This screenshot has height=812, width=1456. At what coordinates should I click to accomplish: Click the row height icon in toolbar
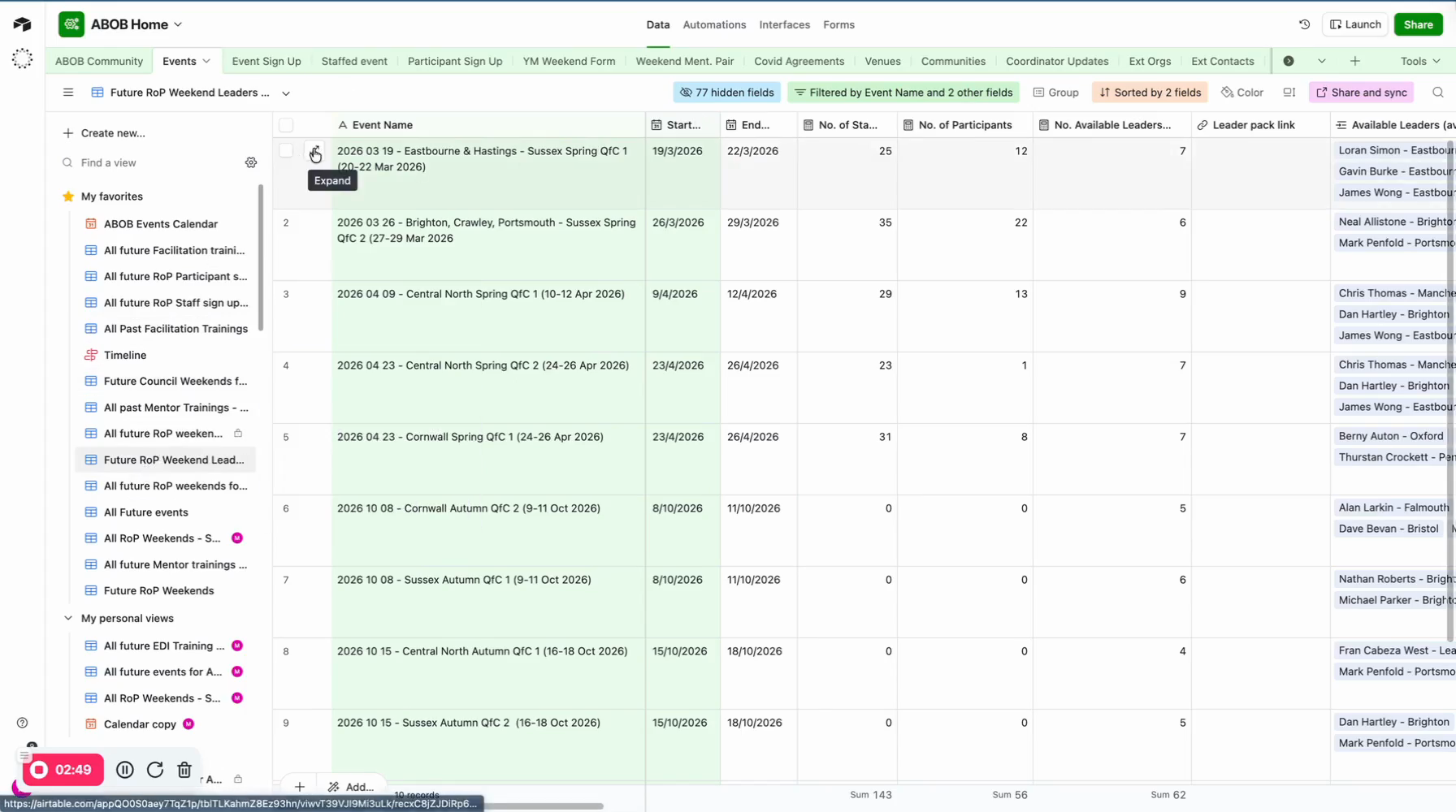pos(1289,93)
